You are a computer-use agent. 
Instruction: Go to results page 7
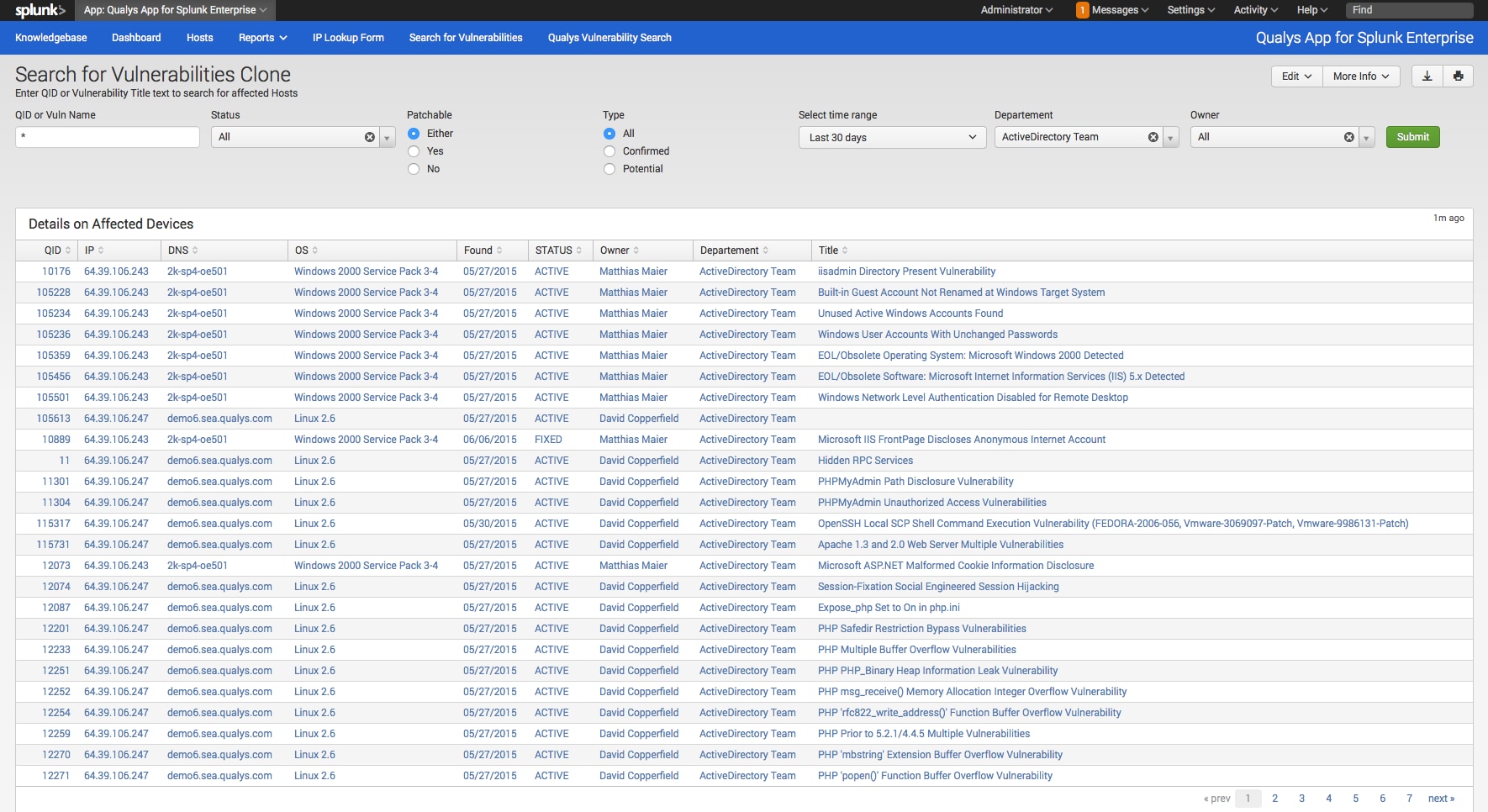point(1409,799)
